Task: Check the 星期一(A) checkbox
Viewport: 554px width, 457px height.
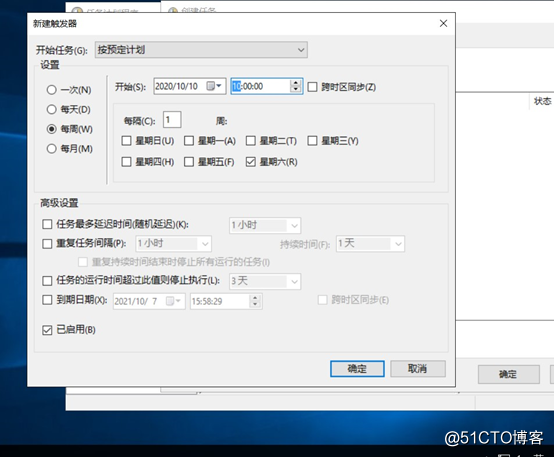Action: (x=189, y=141)
